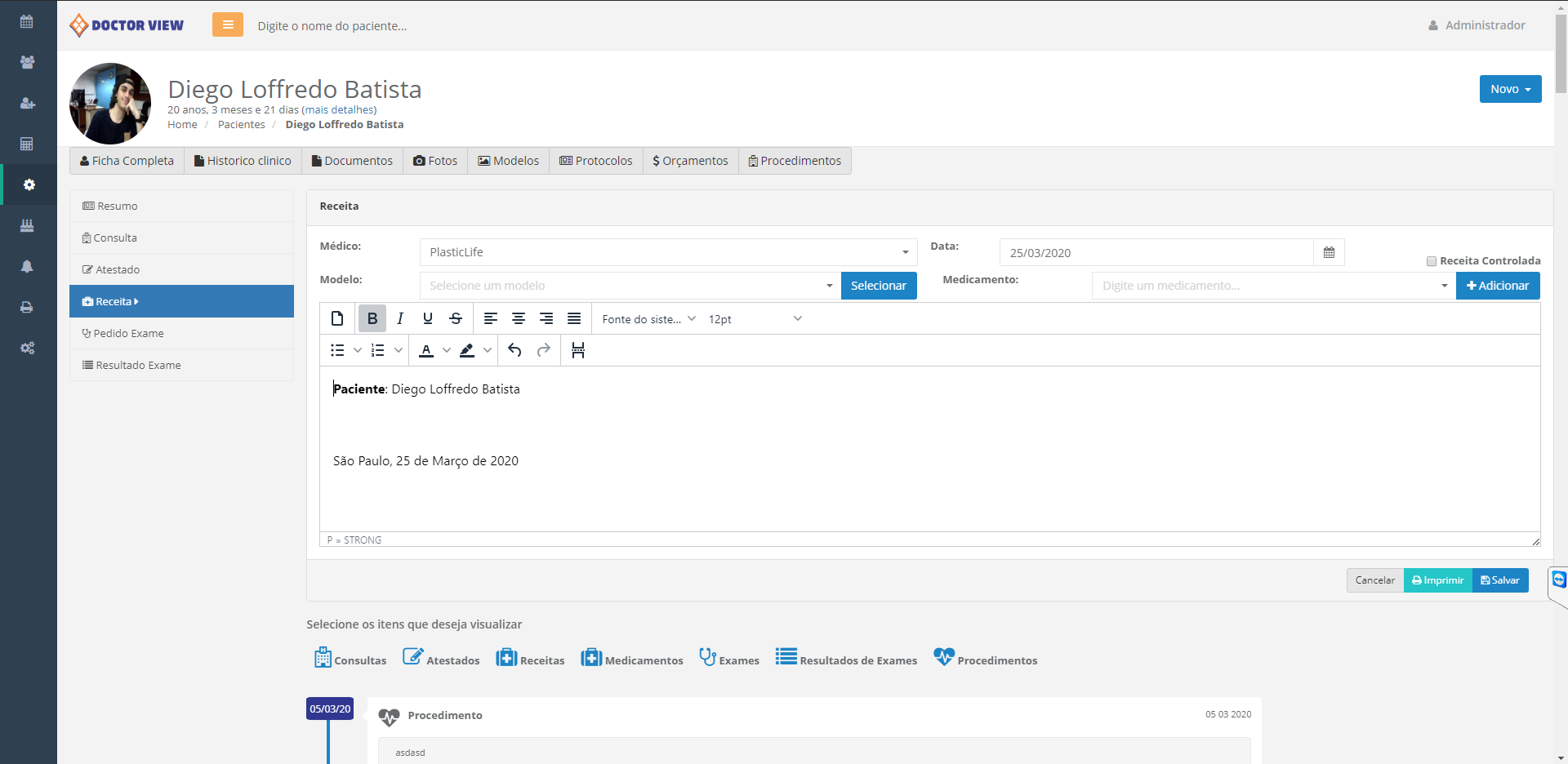
Task: Apply strikethrough text formatting
Action: point(456,318)
